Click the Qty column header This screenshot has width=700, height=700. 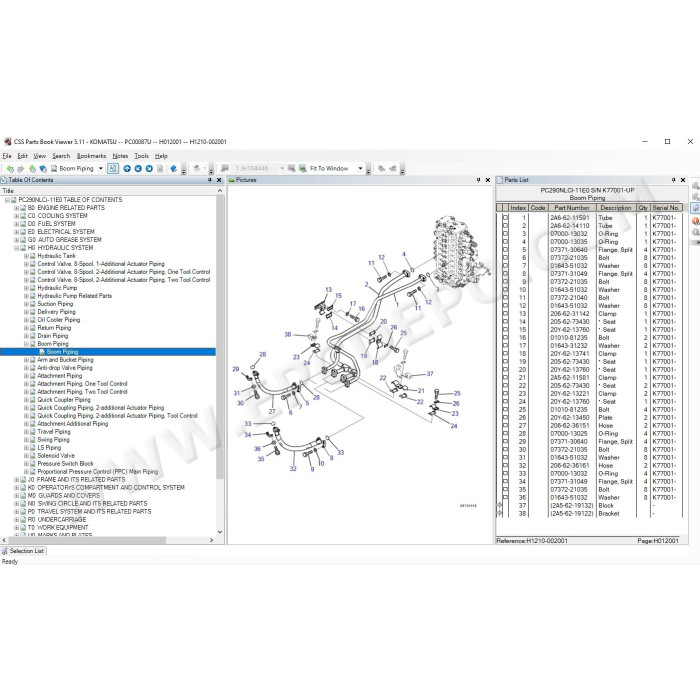click(643, 208)
